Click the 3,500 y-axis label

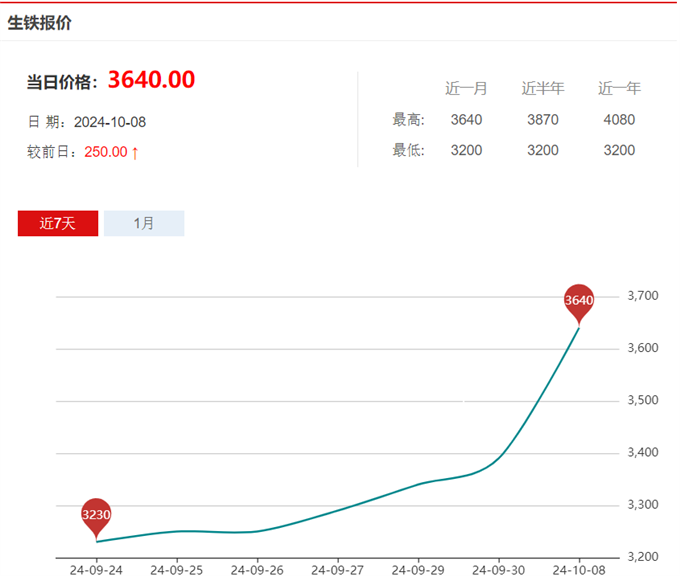click(641, 400)
